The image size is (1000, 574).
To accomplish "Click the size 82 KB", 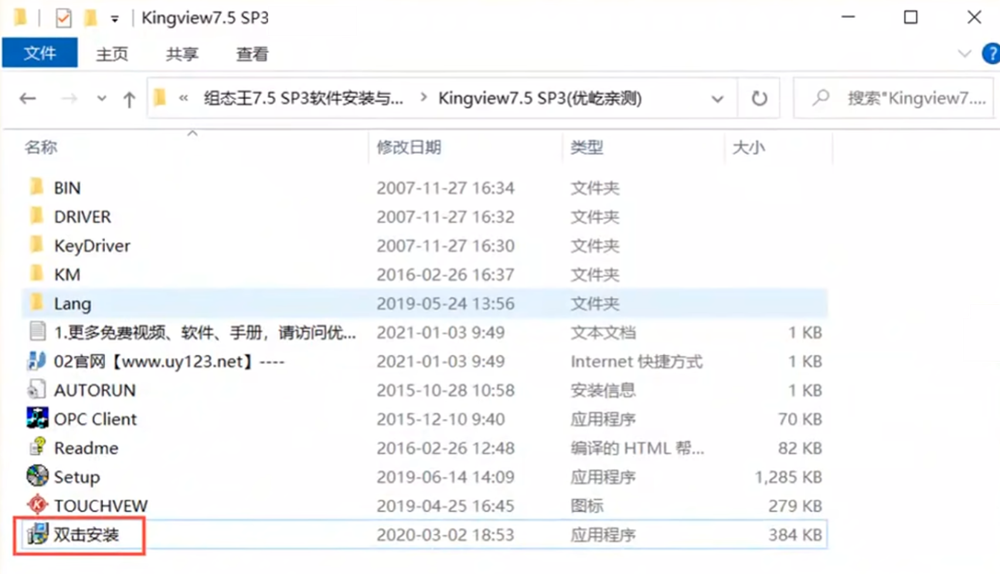I will (800, 448).
